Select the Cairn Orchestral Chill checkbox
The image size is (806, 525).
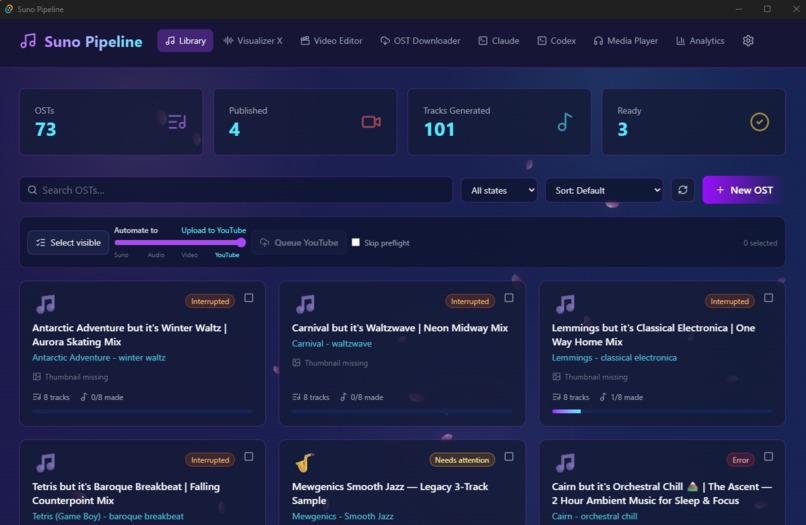point(768,457)
